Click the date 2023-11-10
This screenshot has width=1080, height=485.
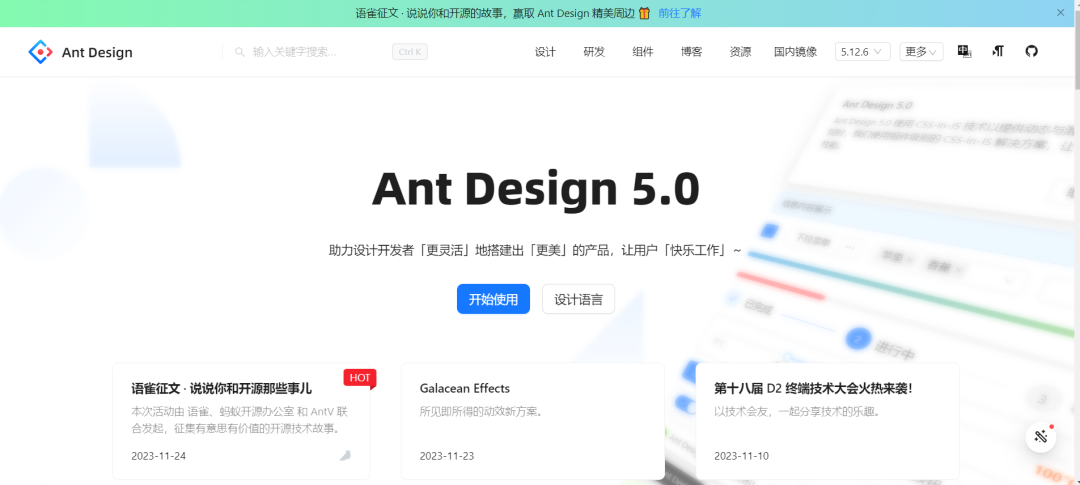[741, 456]
